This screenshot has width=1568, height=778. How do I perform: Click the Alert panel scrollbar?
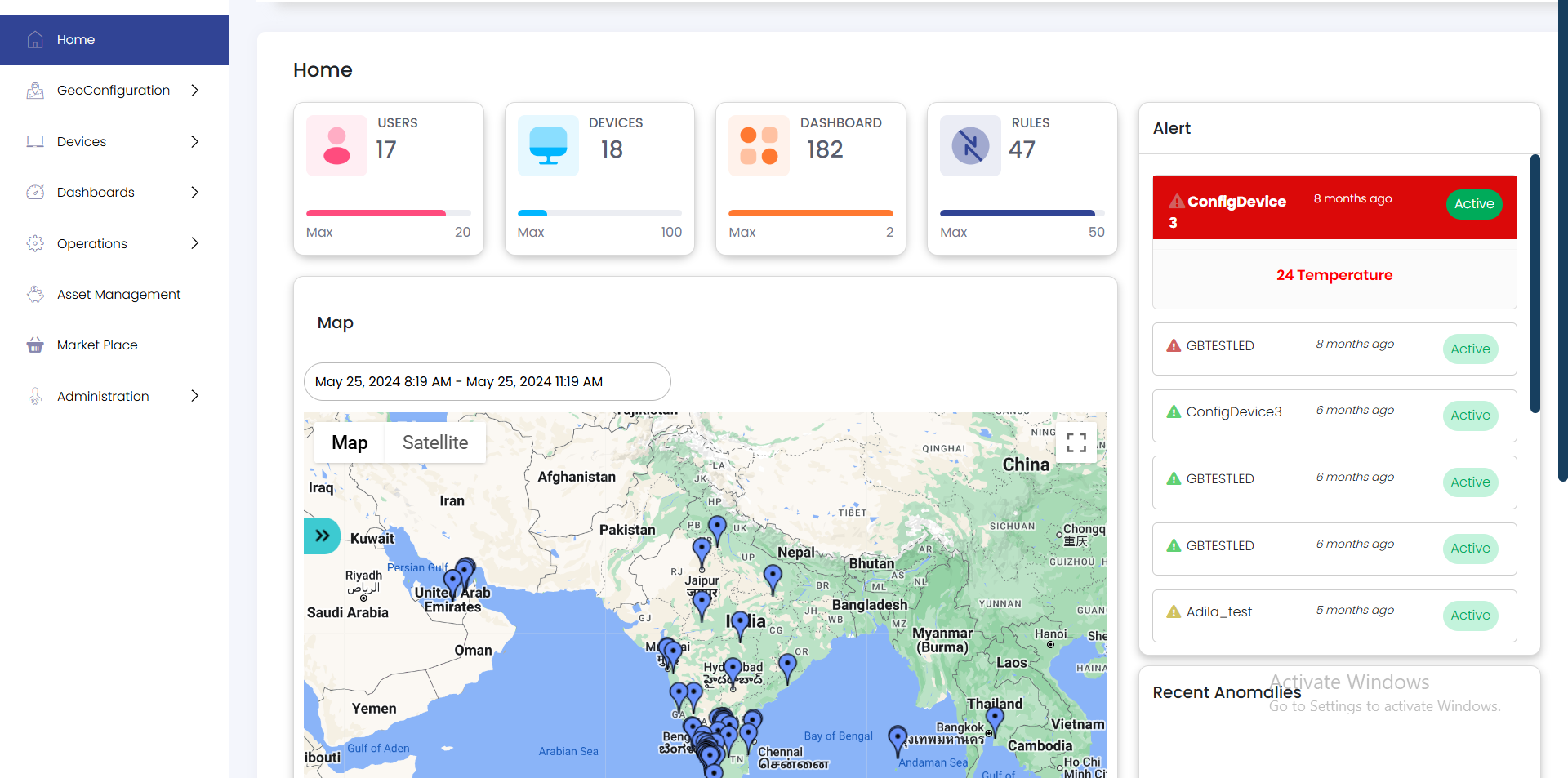1535,284
